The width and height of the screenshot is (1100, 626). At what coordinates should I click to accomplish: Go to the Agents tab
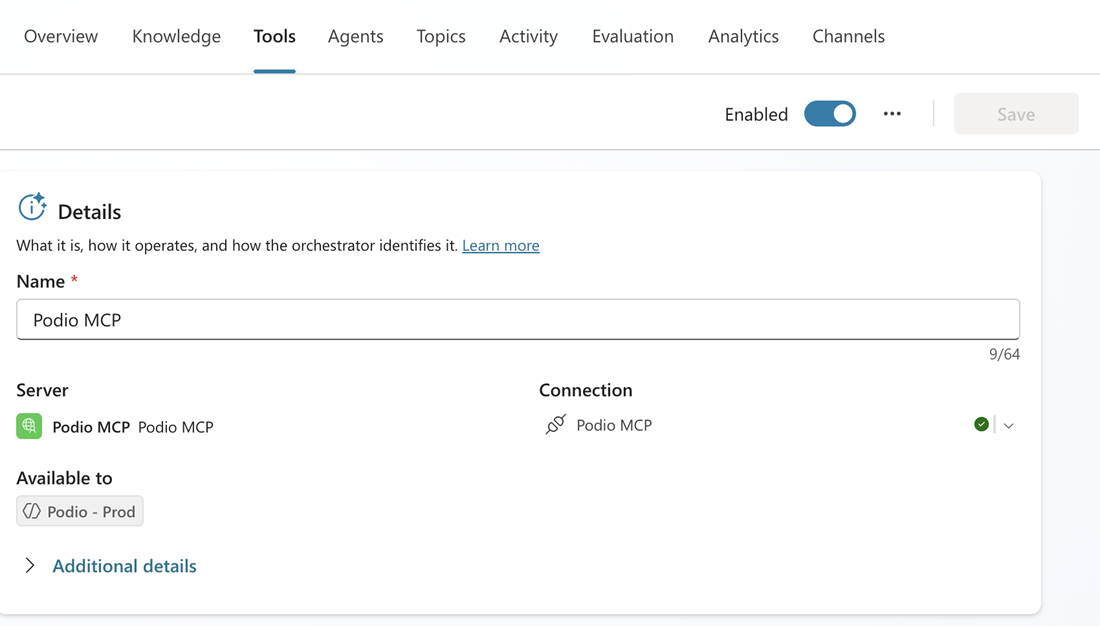click(x=356, y=36)
